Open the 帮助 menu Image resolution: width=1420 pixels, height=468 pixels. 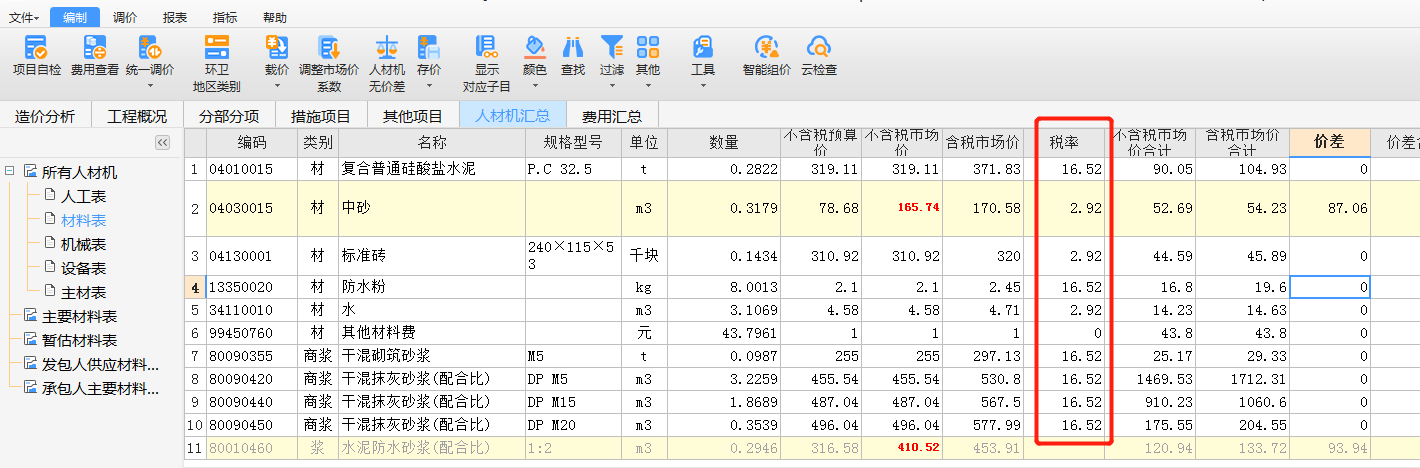[x=275, y=17]
